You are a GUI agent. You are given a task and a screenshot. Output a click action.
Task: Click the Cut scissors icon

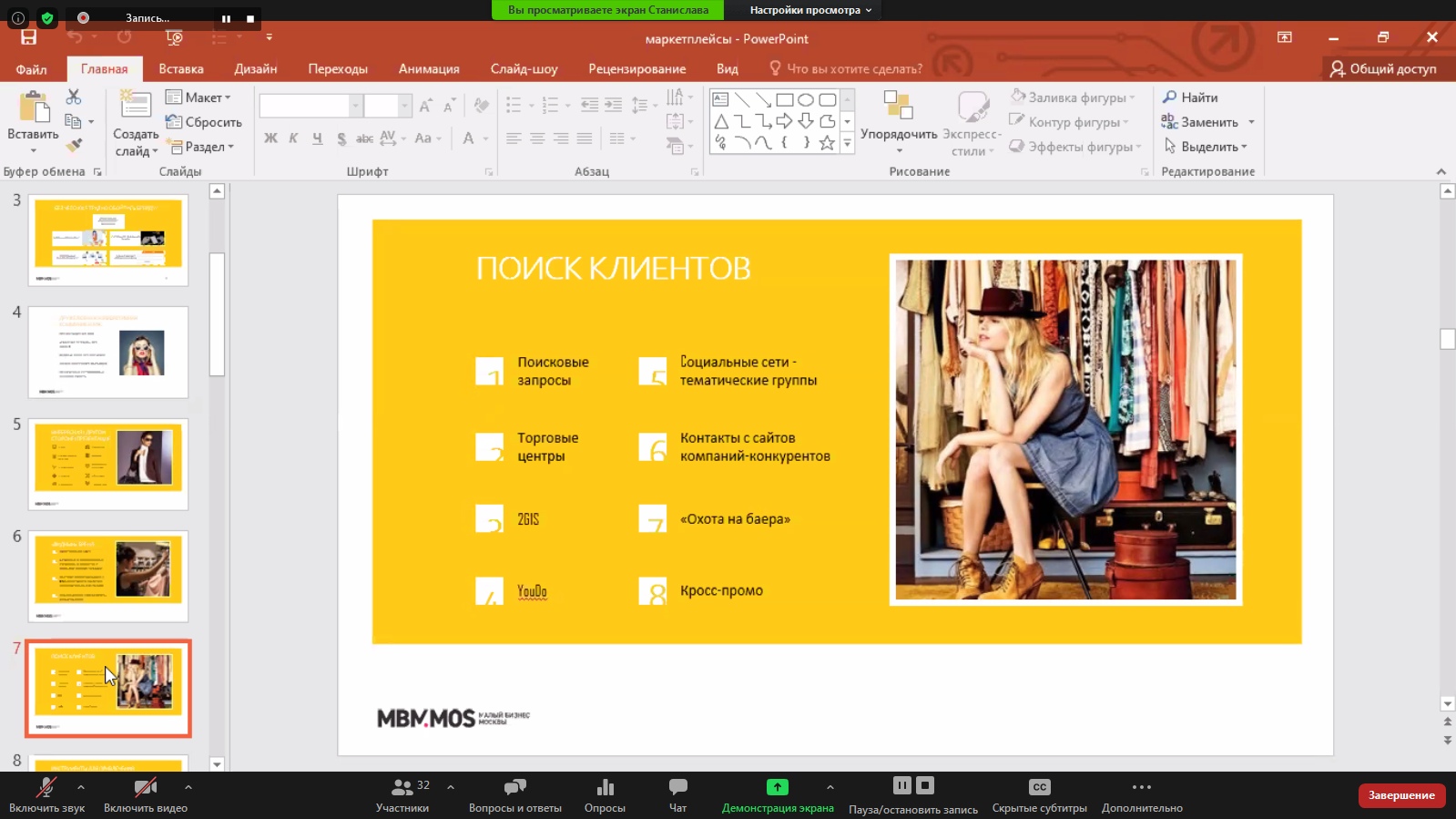click(74, 97)
